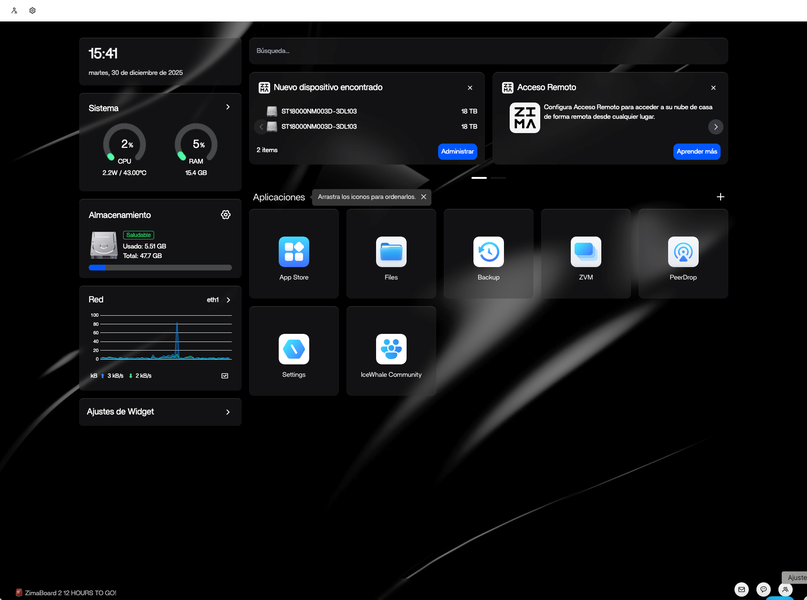Image resolution: width=807 pixels, height=600 pixels.
Task: Click the storage usage progress bar
Action: click(x=160, y=268)
